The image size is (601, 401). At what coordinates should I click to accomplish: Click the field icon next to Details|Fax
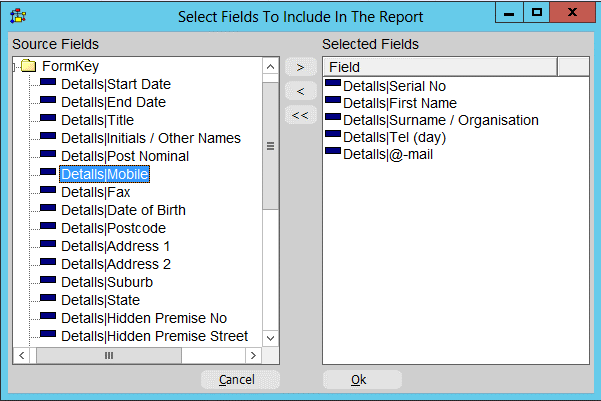[47, 192]
